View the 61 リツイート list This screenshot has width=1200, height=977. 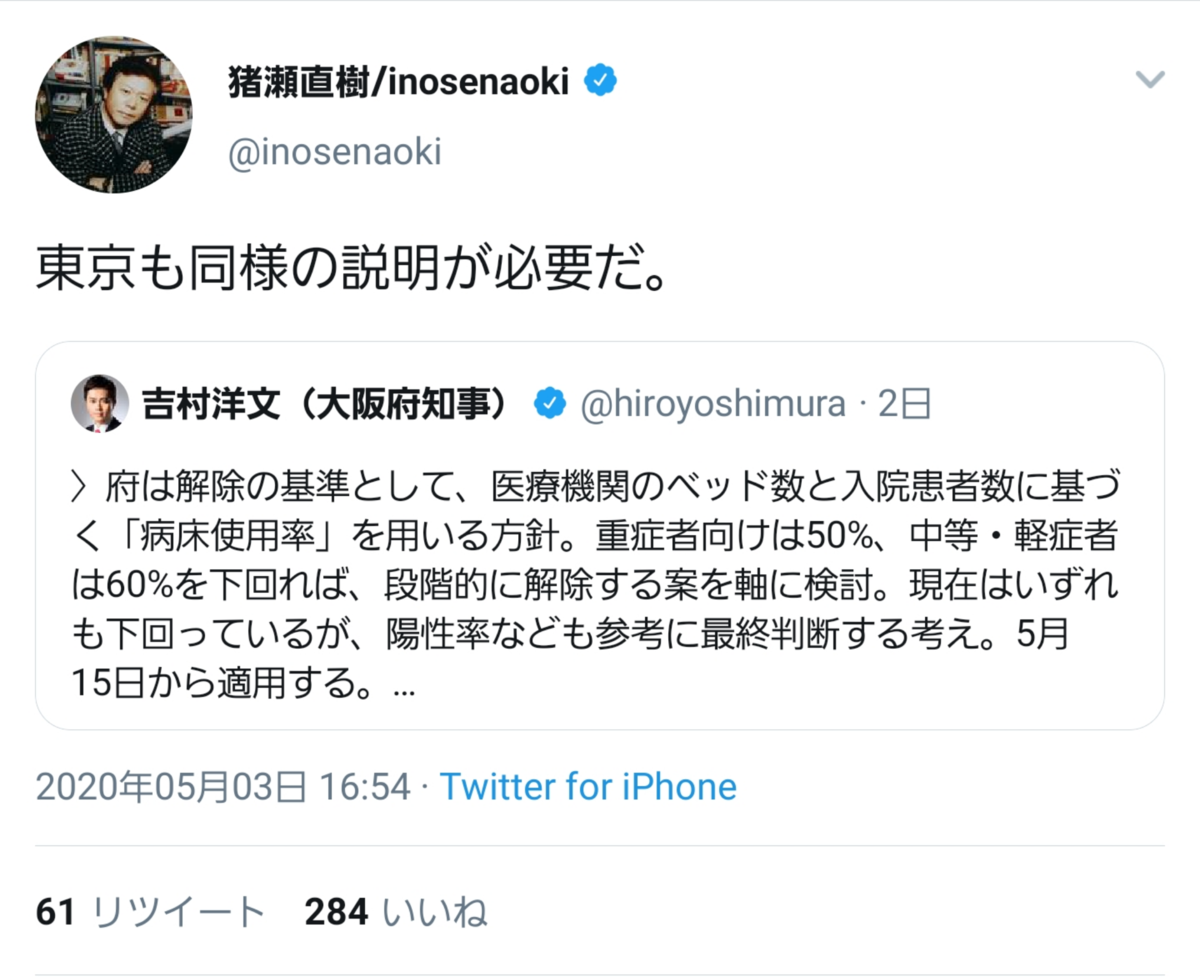click(150, 912)
